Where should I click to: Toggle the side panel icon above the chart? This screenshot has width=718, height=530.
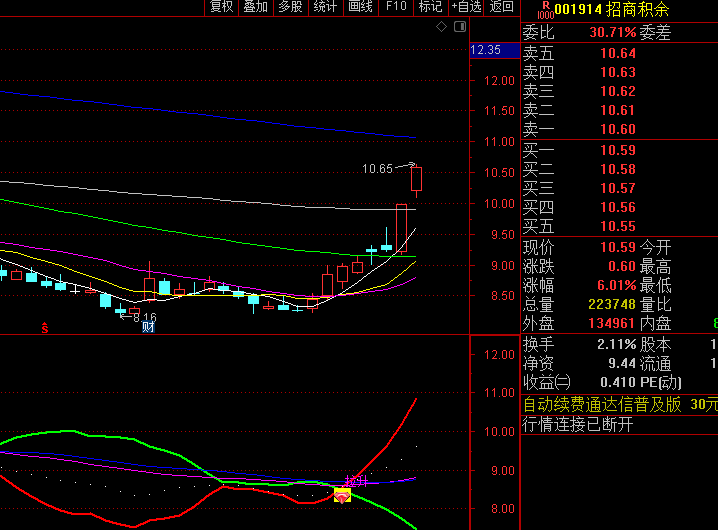[x=460, y=27]
